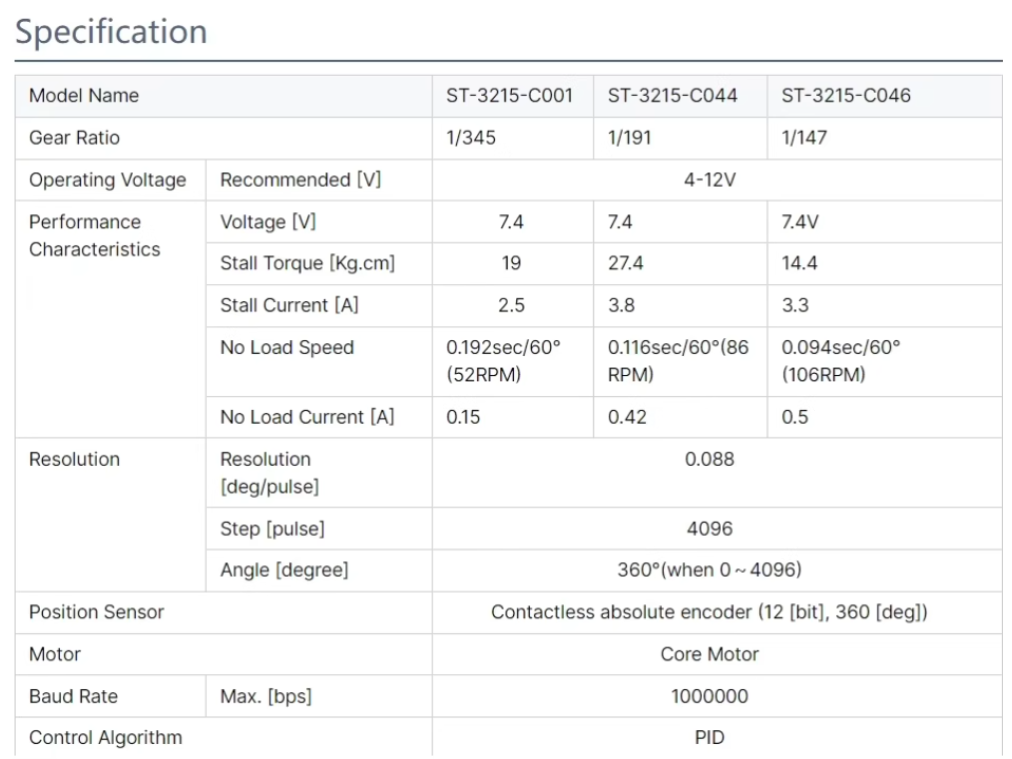Click the ST-3215-C044 column header
The image size is (1012, 759).
tap(672, 96)
